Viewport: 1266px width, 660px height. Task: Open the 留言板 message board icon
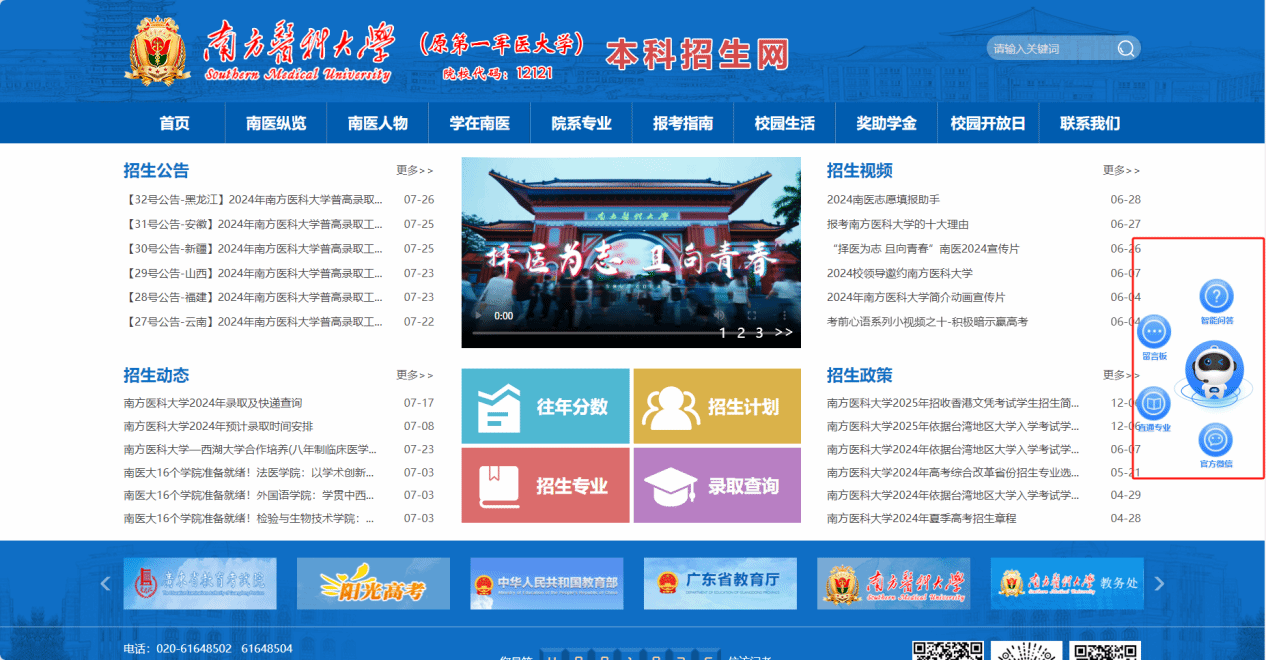1154,330
